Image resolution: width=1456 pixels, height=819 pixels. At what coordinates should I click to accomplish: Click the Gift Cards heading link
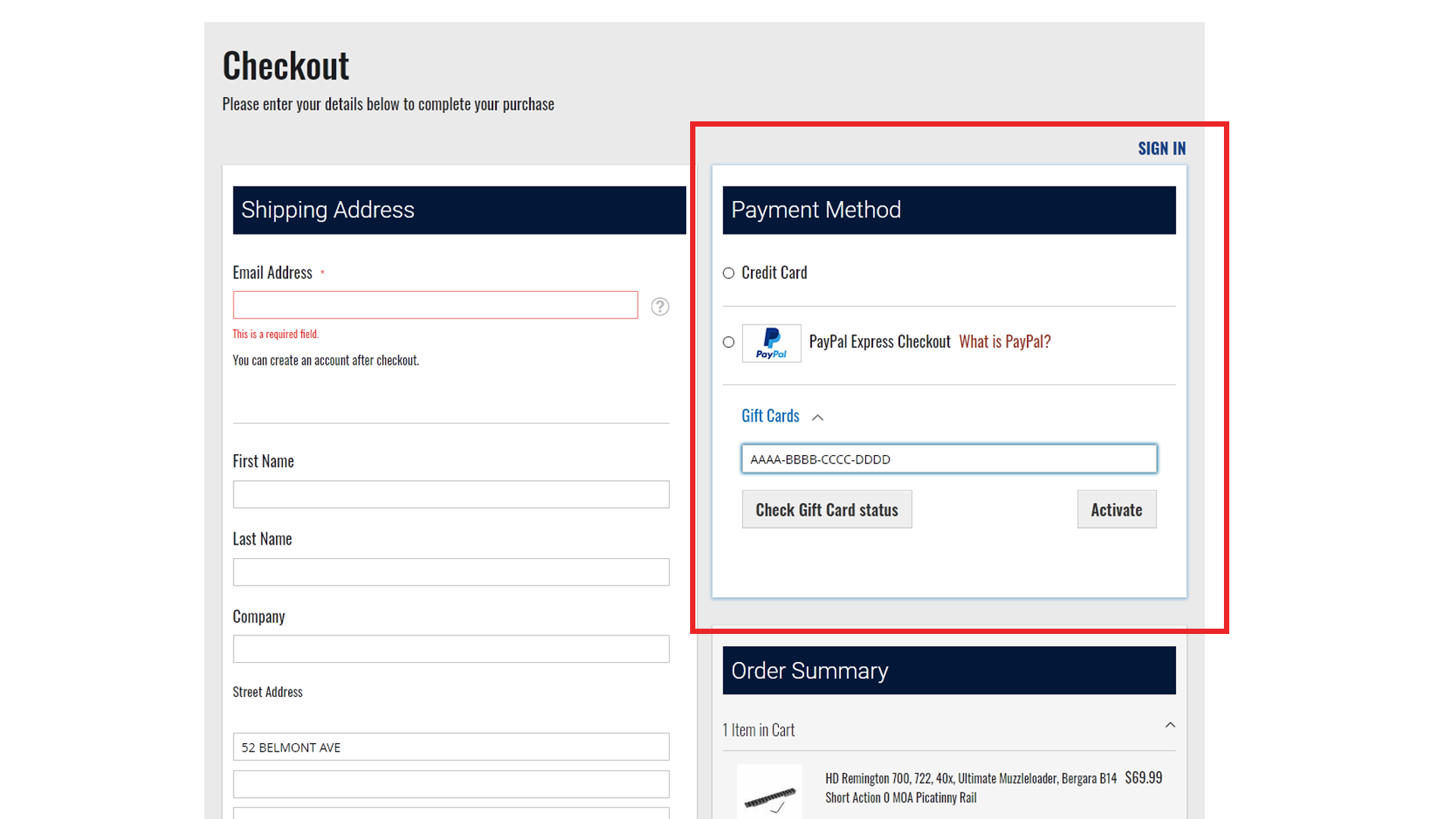pyautogui.click(x=770, y=416)
